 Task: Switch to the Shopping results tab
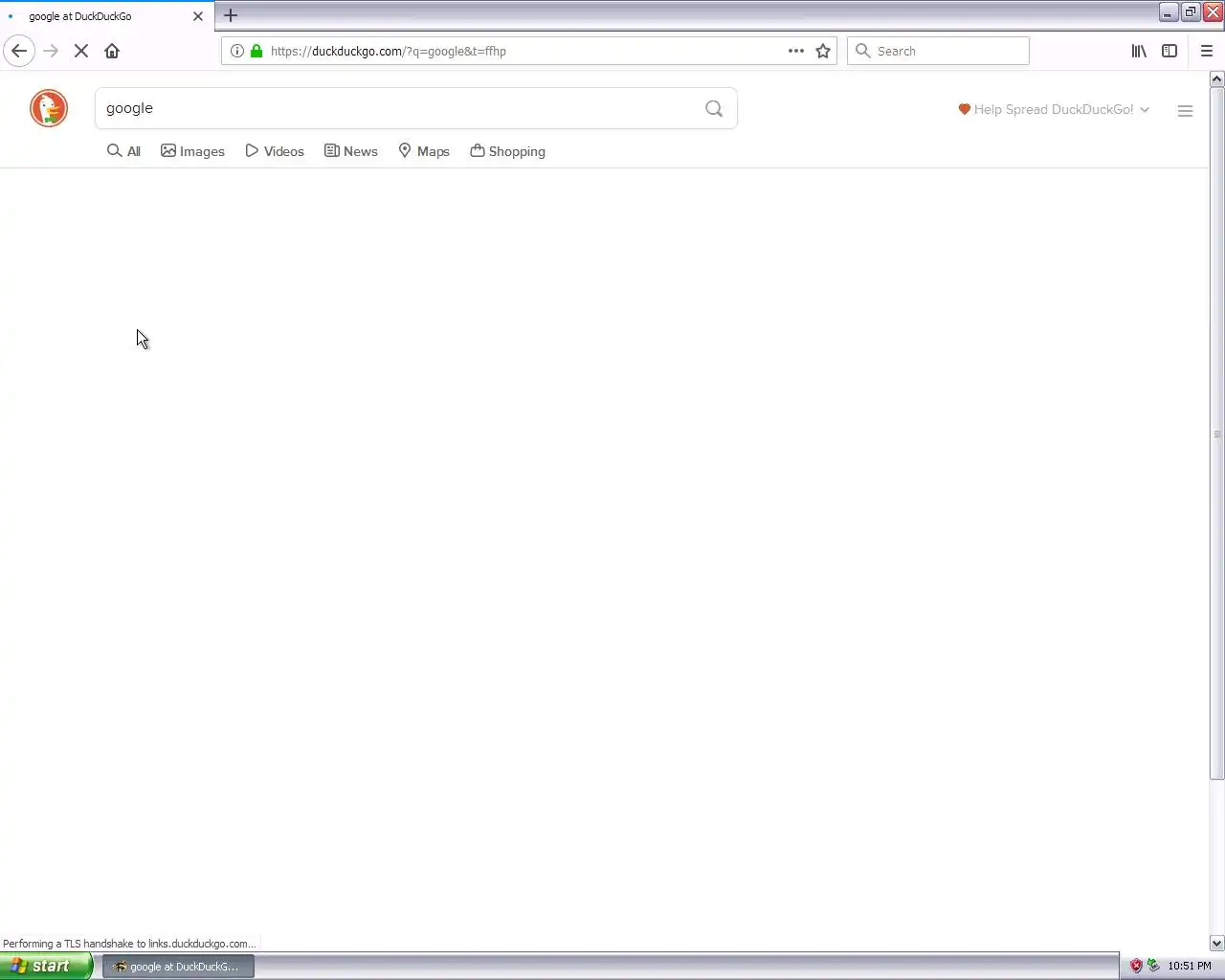pyautogui.click(x=507, y=151)
